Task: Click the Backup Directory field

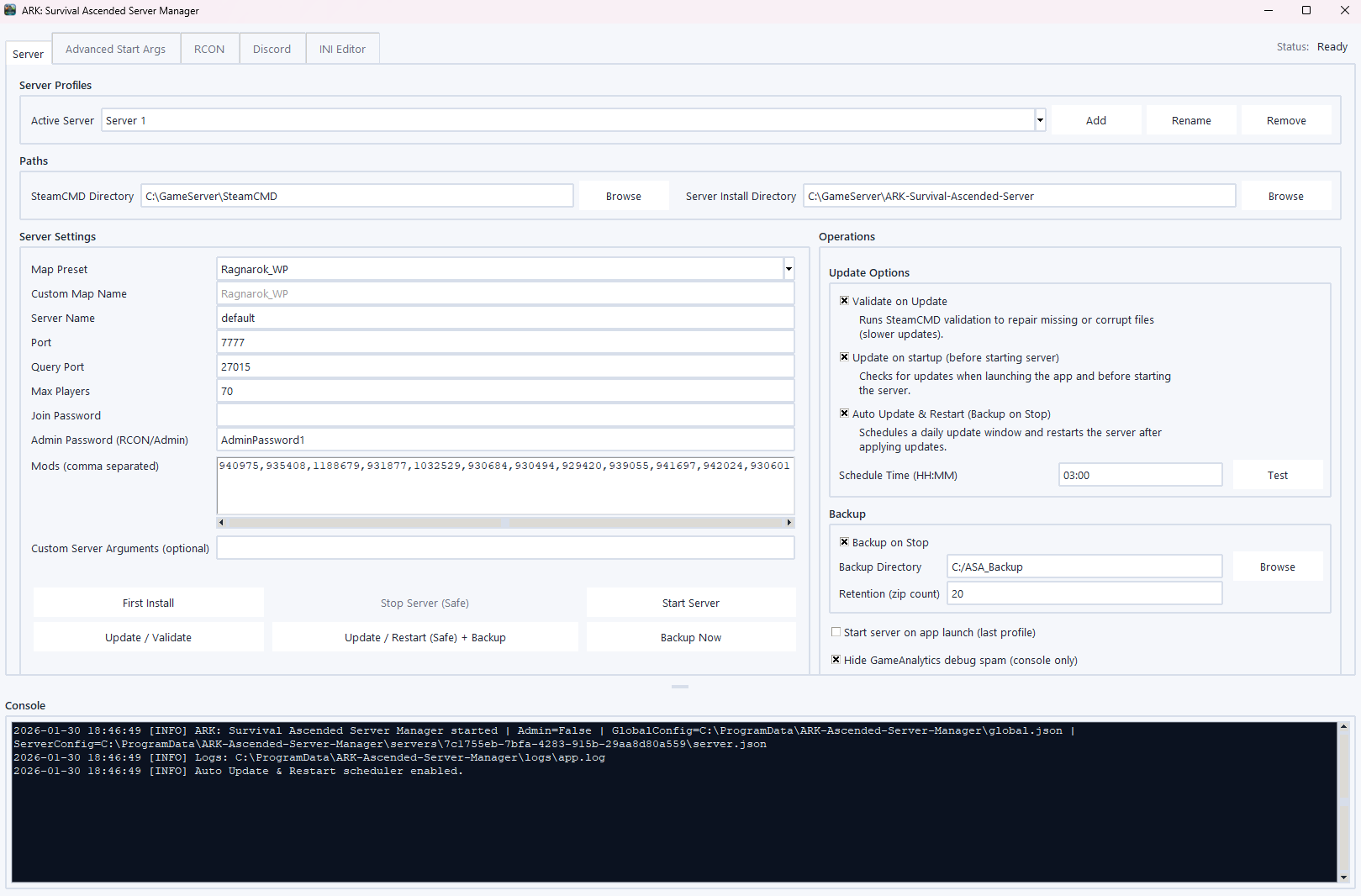Action: tap(1084, 567)
